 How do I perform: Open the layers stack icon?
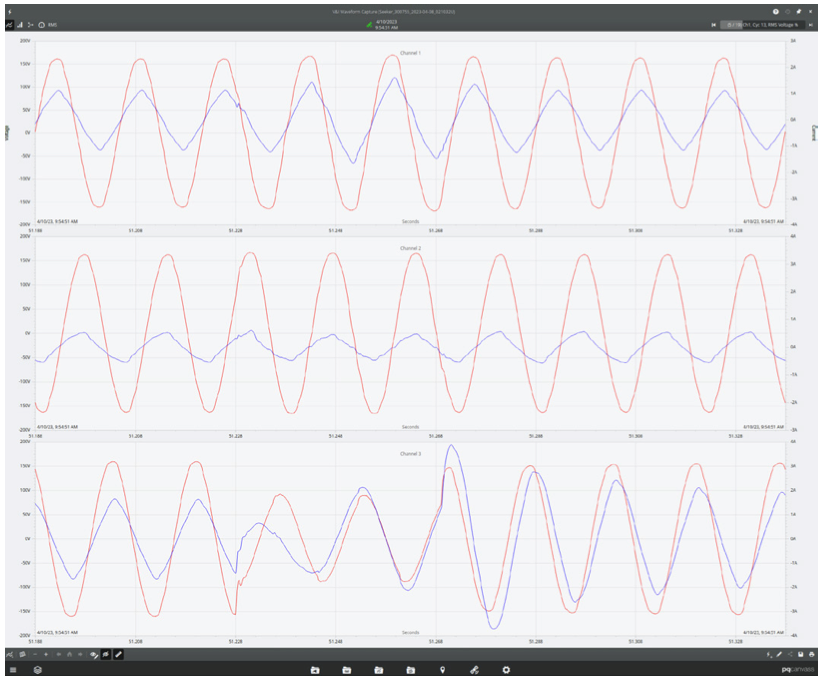(x=38, y=670)
